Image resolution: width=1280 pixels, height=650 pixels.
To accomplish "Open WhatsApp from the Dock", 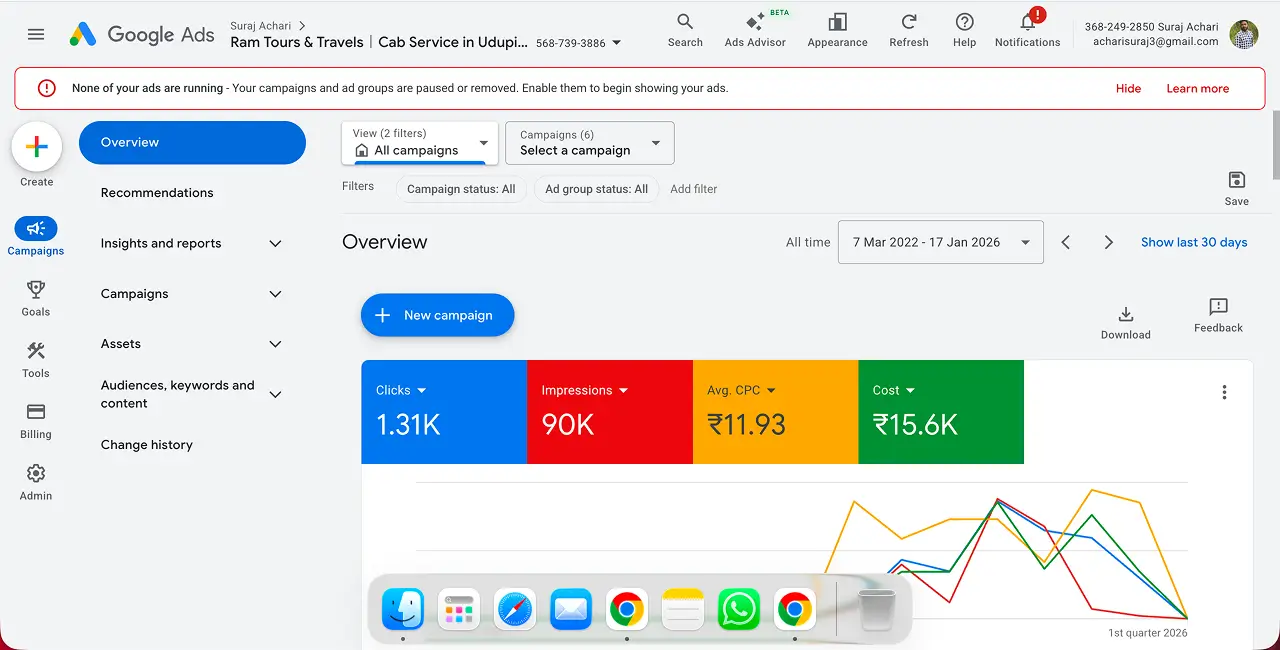I will 738,608.
